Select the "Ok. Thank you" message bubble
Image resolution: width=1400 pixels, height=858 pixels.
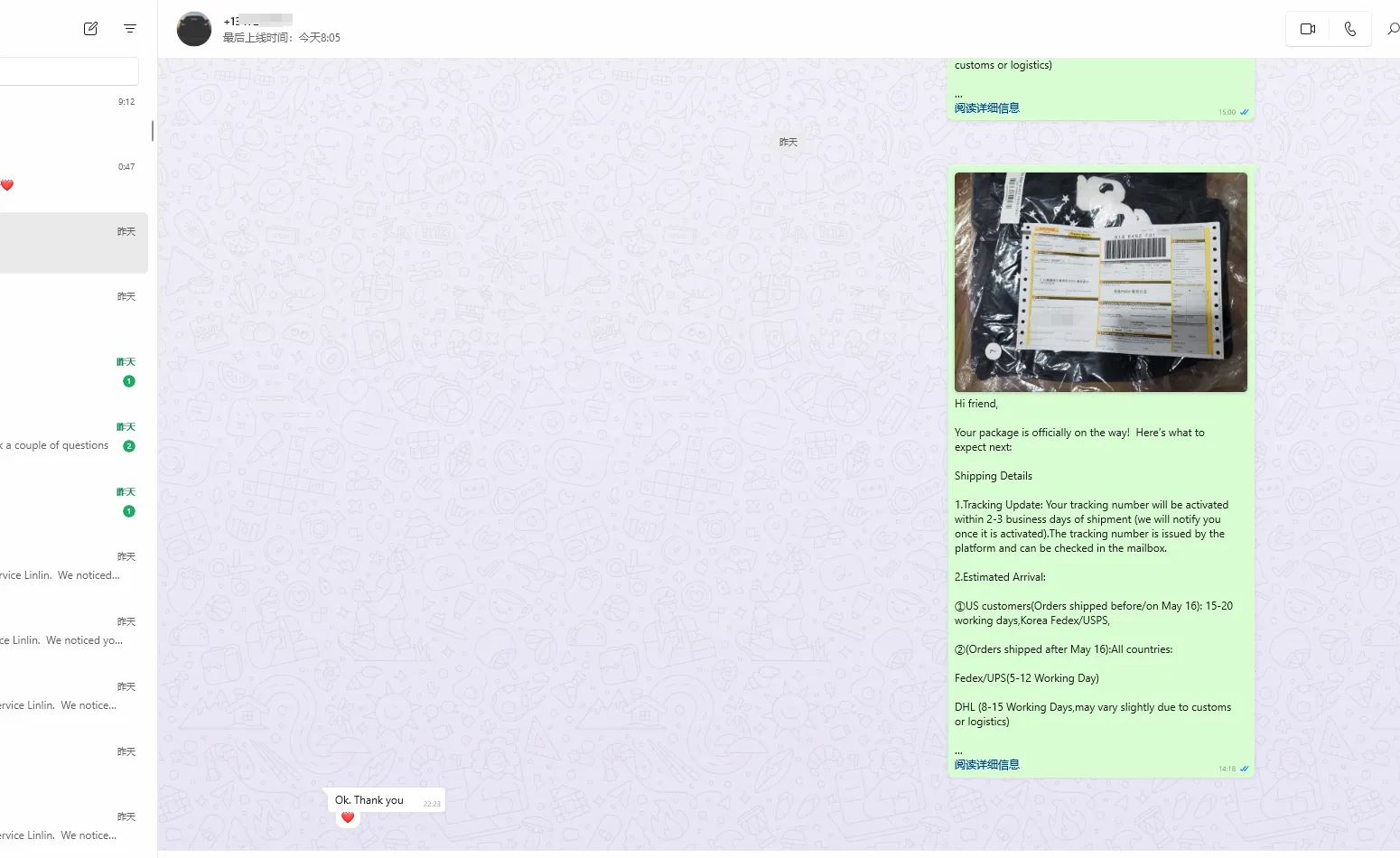pos(386,800)
